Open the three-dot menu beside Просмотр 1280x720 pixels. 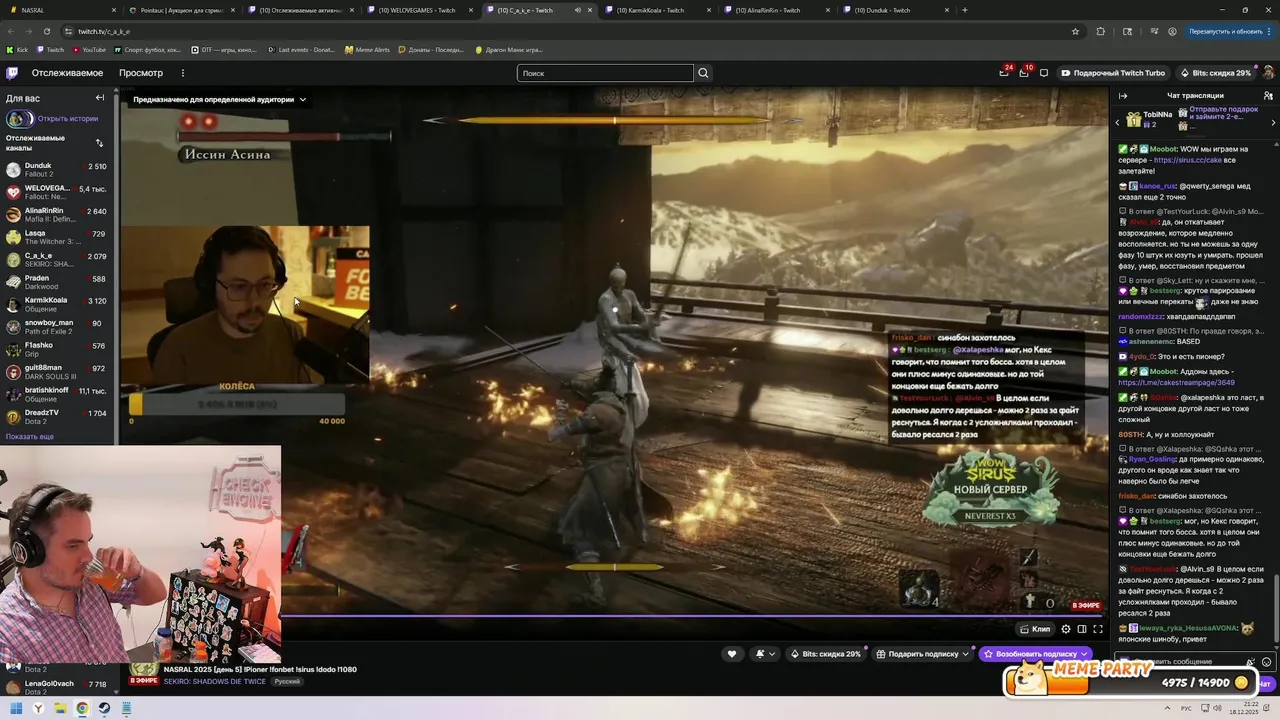tap(182, 73)
